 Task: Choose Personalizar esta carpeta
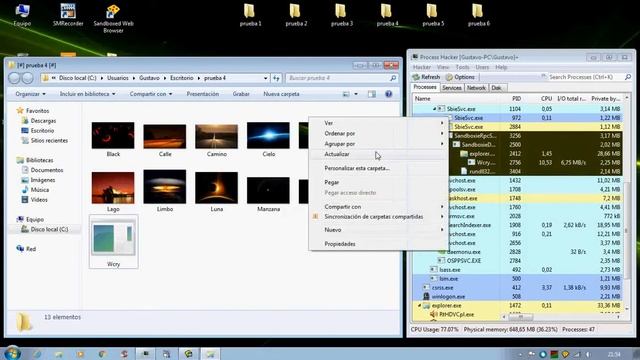(378, 168)
